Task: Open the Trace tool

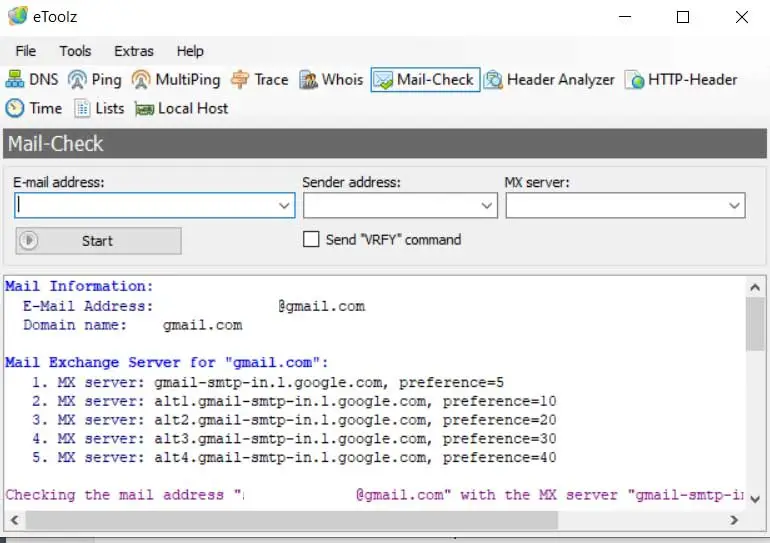Action: [259, 80]
